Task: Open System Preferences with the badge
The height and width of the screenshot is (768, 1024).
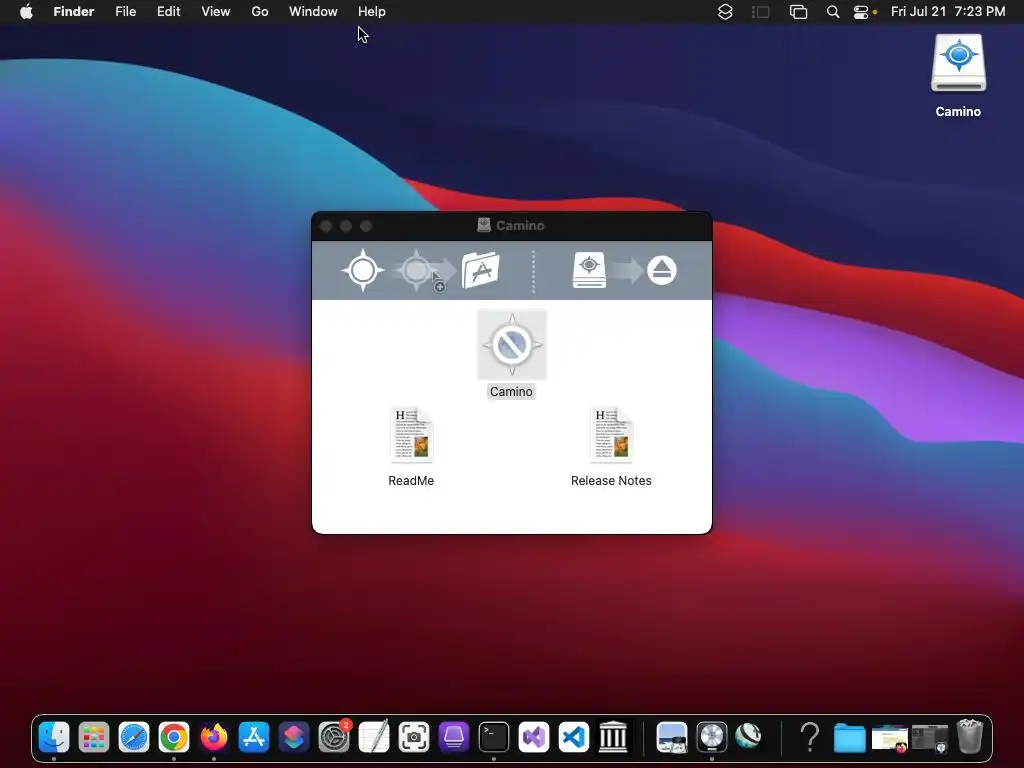Action: (x=334, y=737)
